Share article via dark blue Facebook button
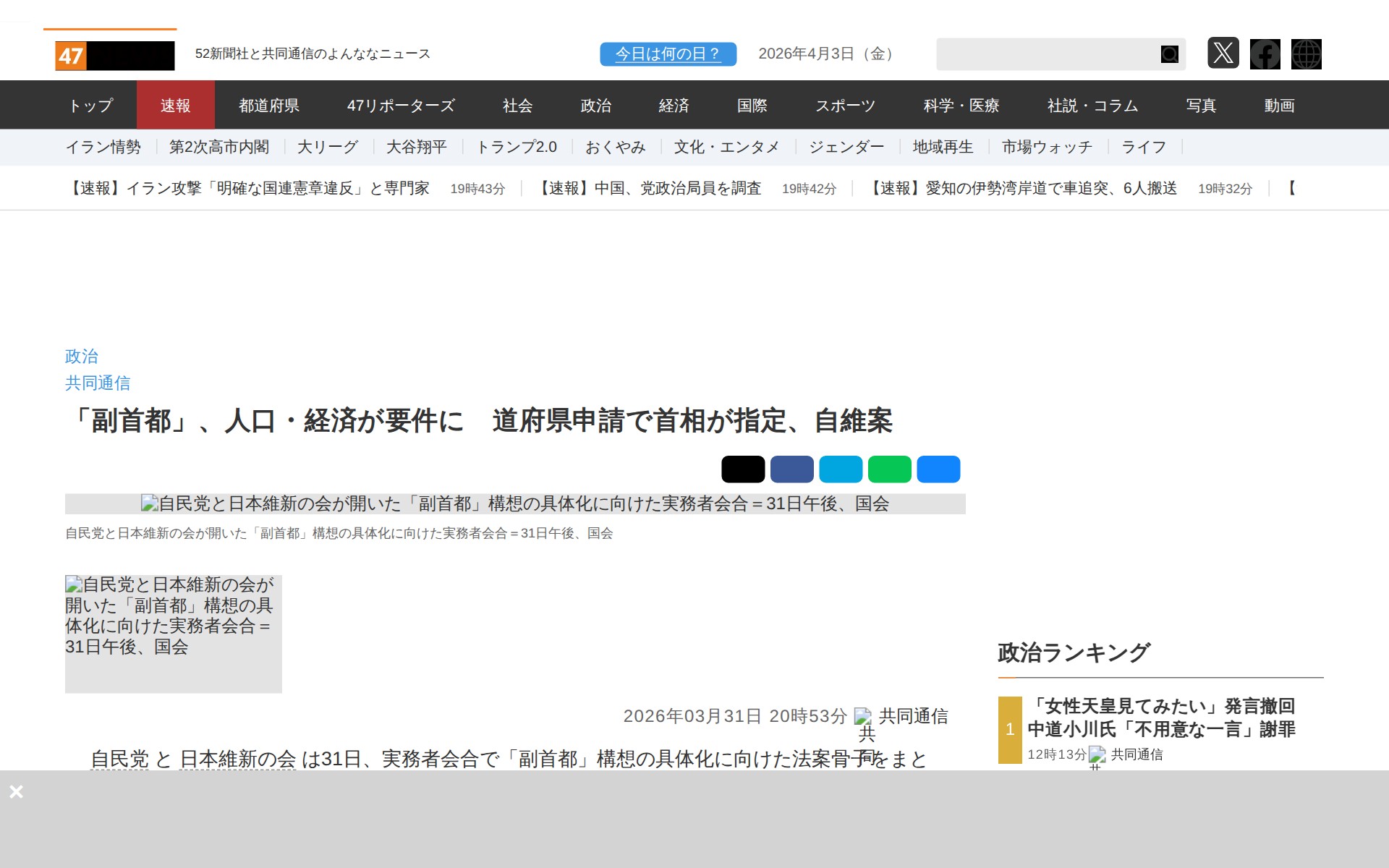This screenshot has height=868, width=1389. click(x=791, y=469)
